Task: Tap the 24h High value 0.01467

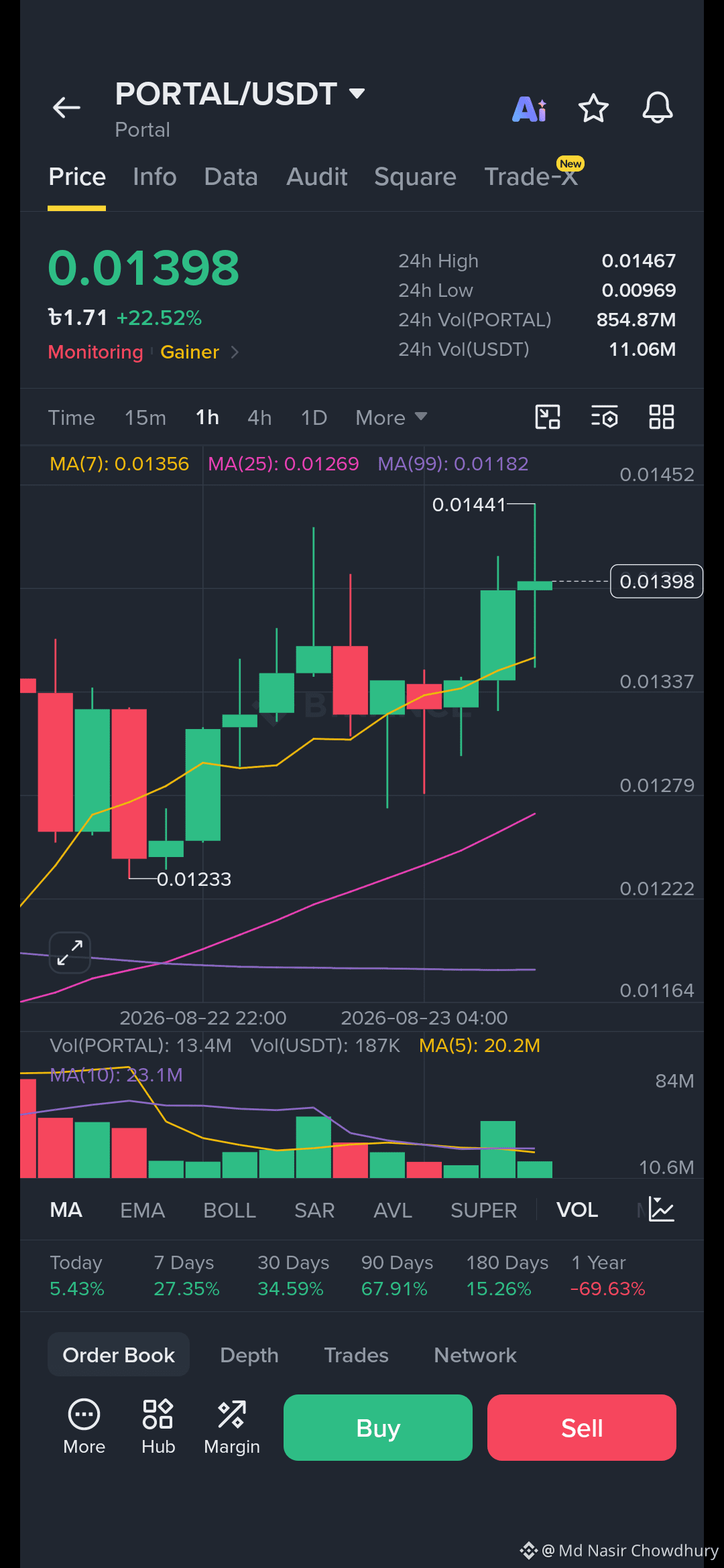Action: pos(639,261)
